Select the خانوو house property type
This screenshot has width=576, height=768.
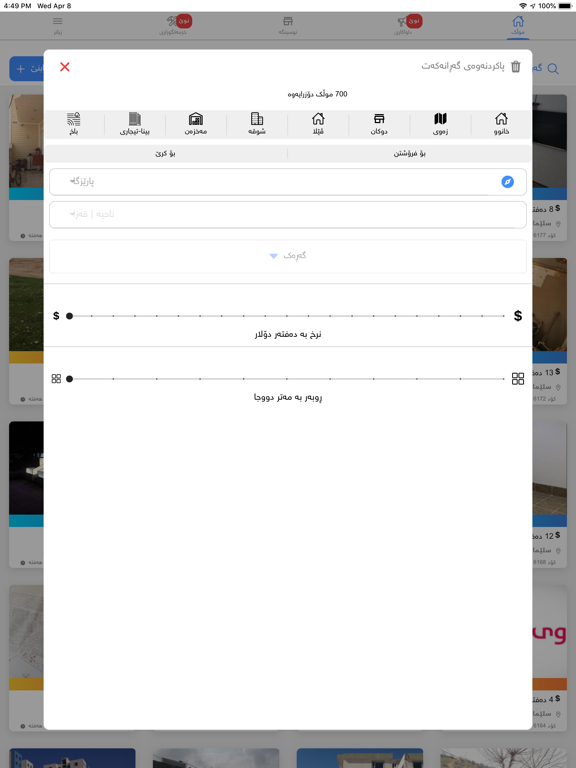point(501,123)
